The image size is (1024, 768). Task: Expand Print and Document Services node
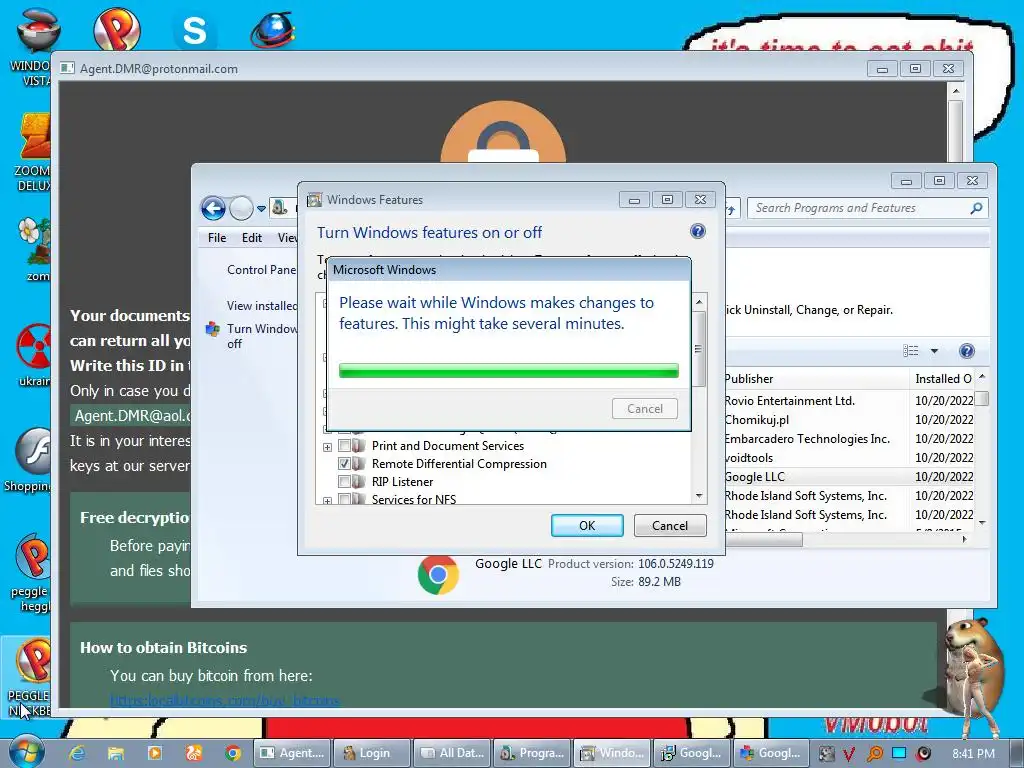[327, 447]
